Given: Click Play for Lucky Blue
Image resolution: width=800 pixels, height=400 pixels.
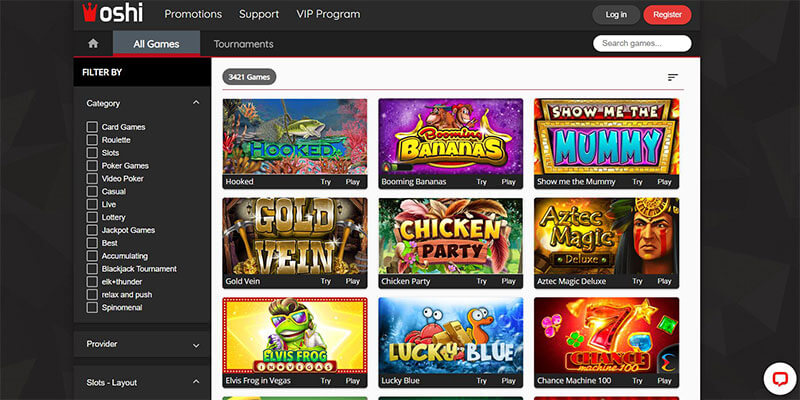Looking at the screenshot, I should tap(508, 381).
